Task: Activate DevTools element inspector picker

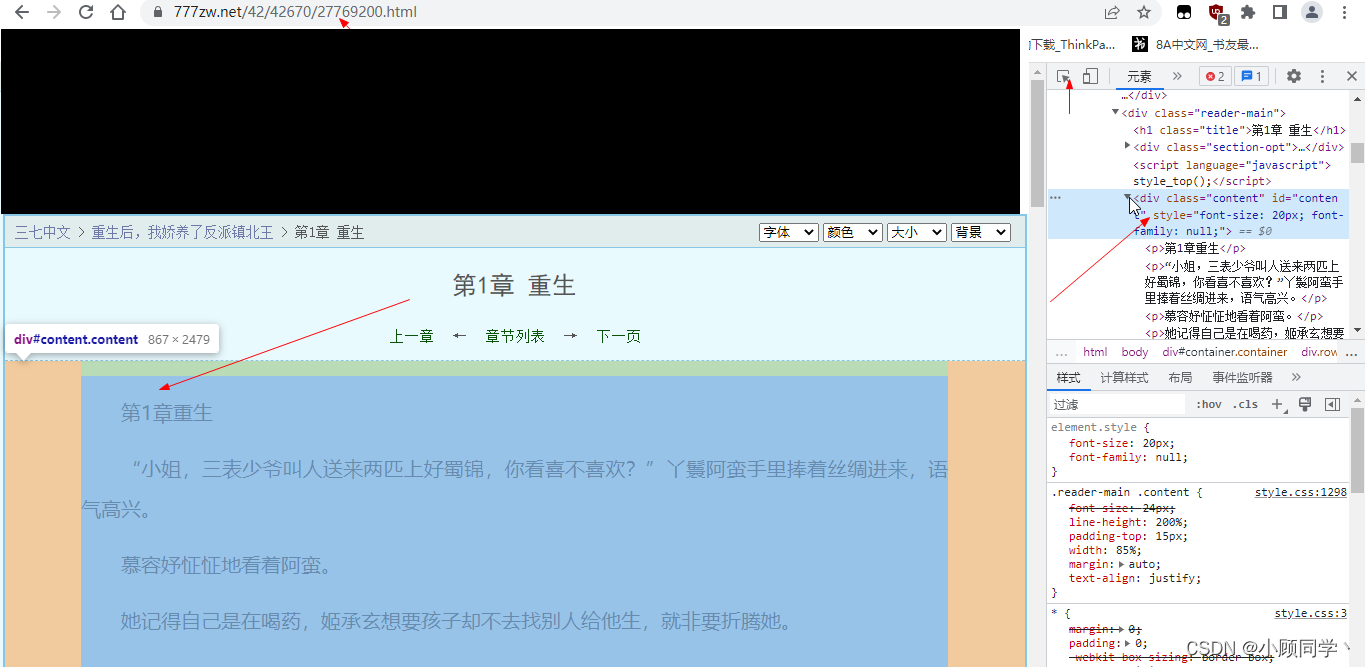Action: click(1064, 76)
